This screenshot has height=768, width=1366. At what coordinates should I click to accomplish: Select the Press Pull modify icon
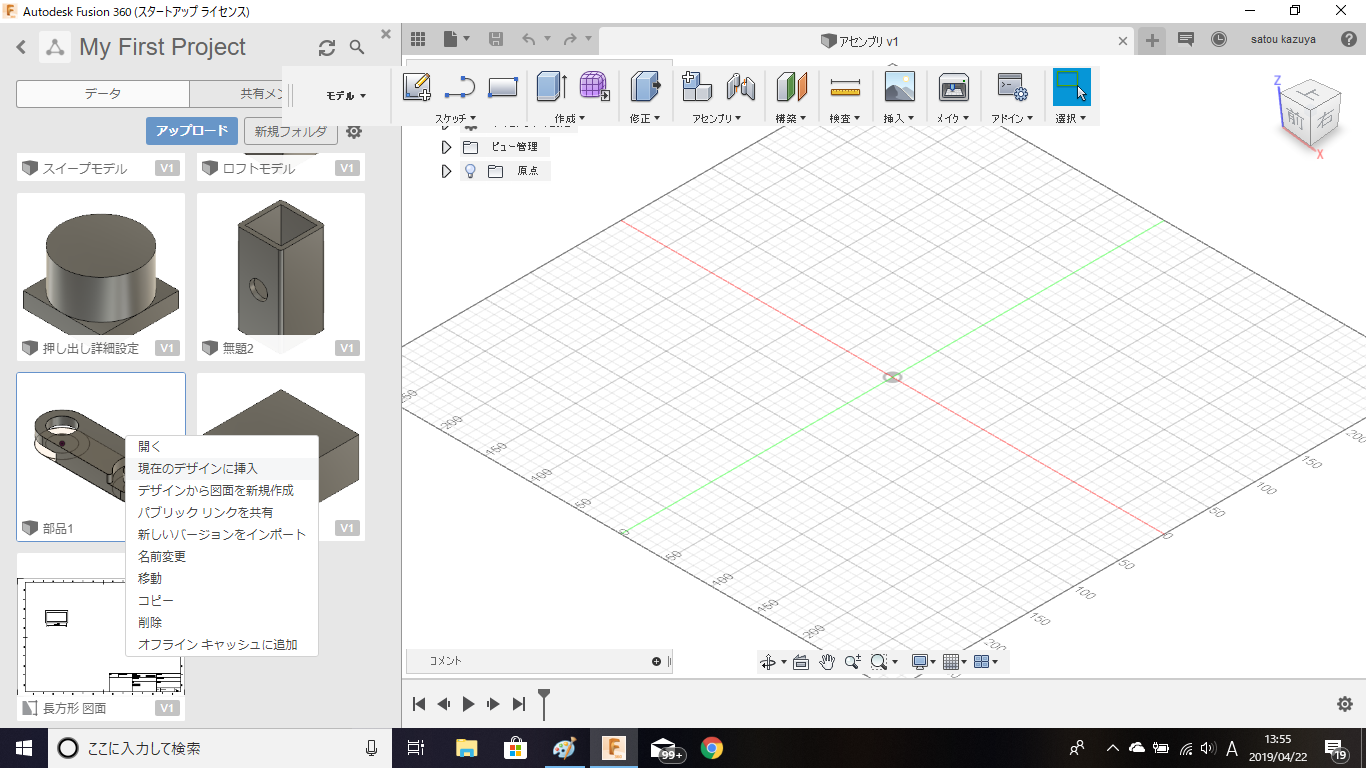tap(646, 87)
